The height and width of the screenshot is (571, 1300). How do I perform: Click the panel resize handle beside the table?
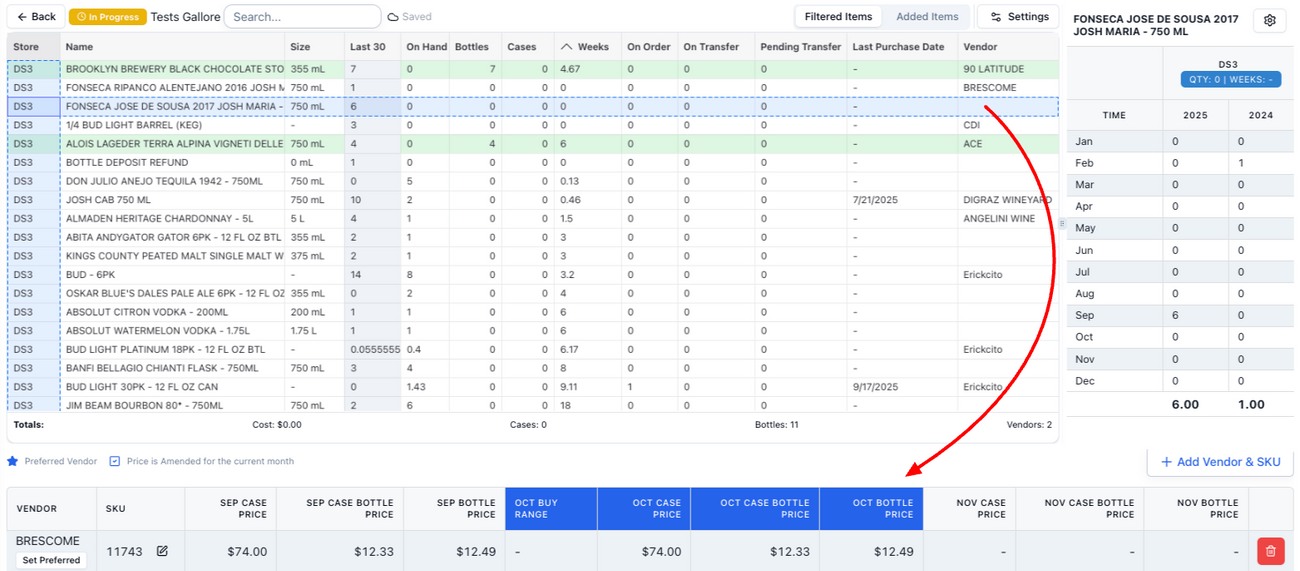[1062, 224]
